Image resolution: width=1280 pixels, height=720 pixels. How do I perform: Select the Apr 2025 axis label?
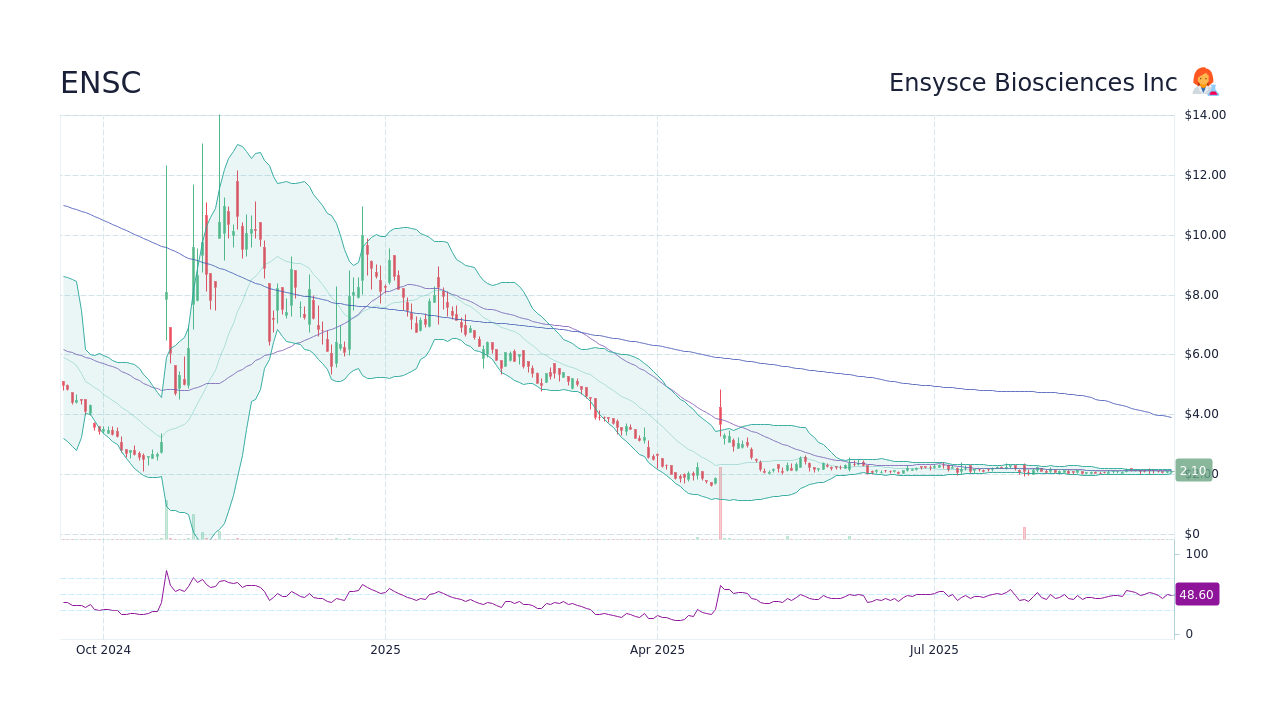tap(657, 649)
